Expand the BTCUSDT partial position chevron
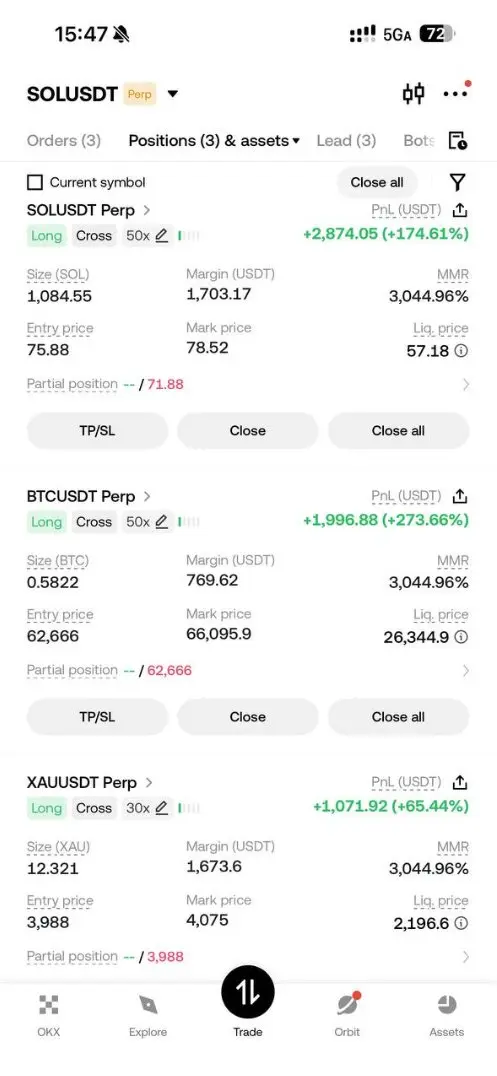 click(x=466, y=670)
